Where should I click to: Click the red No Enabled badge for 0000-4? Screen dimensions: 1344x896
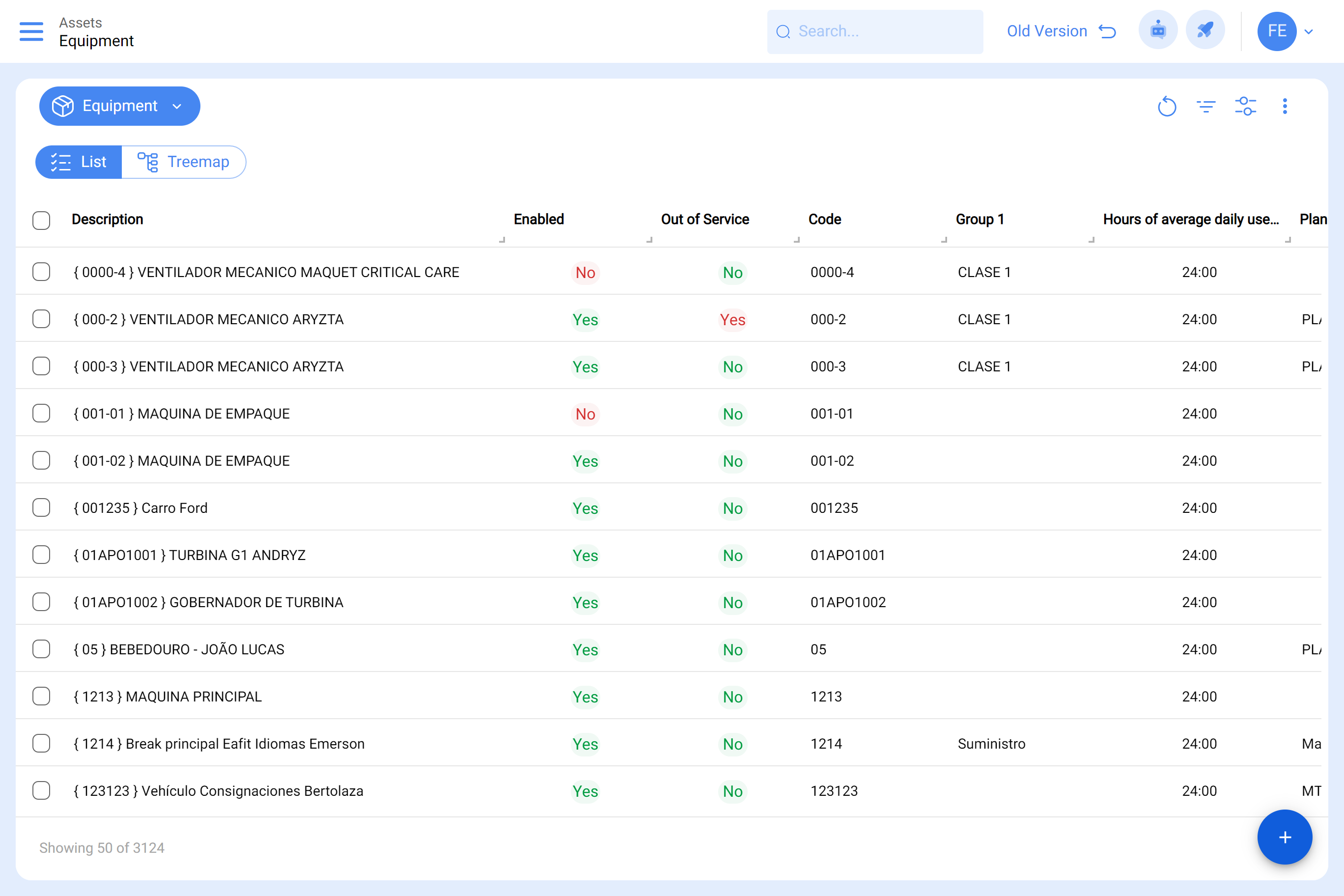[x=585, y=273]
